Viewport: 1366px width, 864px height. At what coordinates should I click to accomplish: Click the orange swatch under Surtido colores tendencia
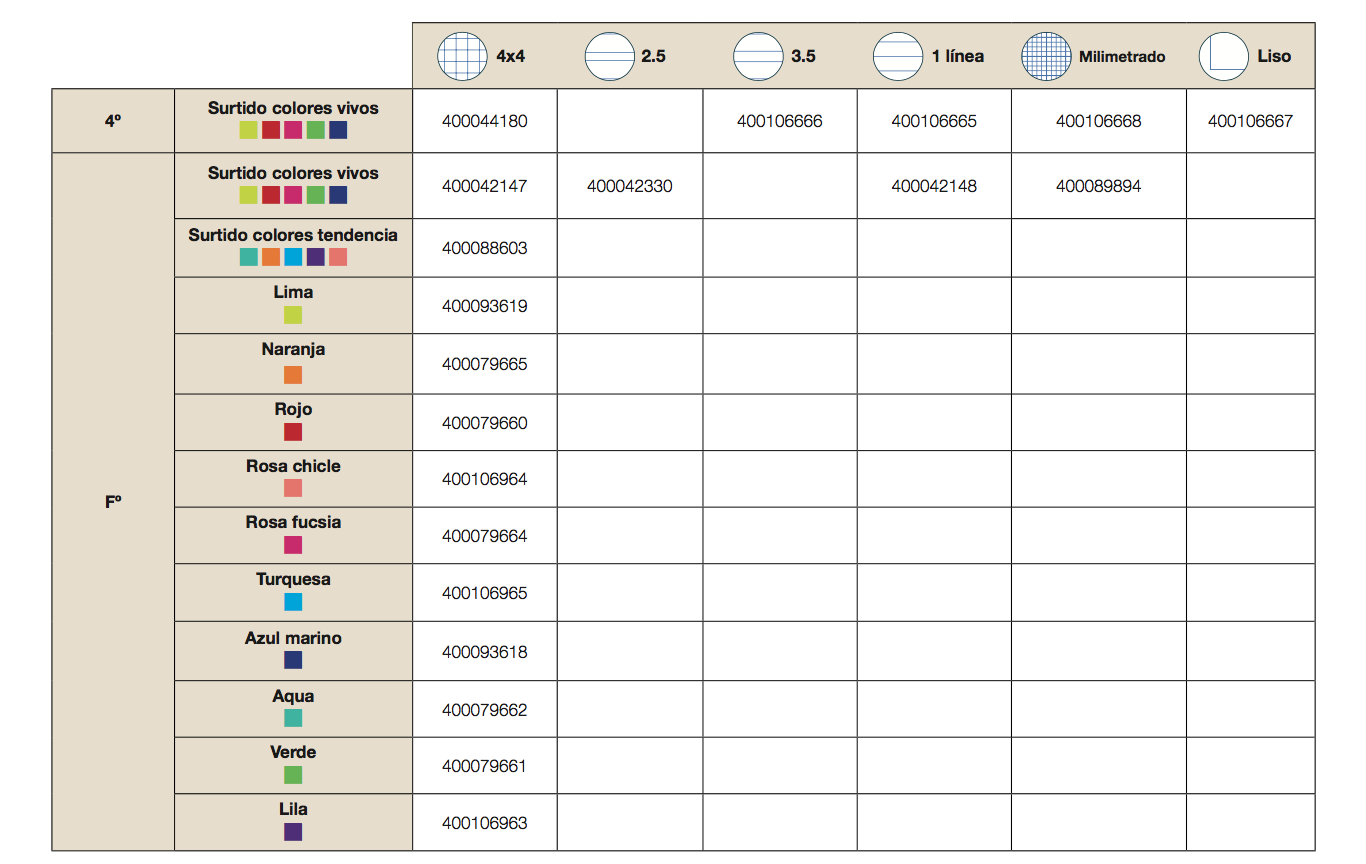click(271, 257)
